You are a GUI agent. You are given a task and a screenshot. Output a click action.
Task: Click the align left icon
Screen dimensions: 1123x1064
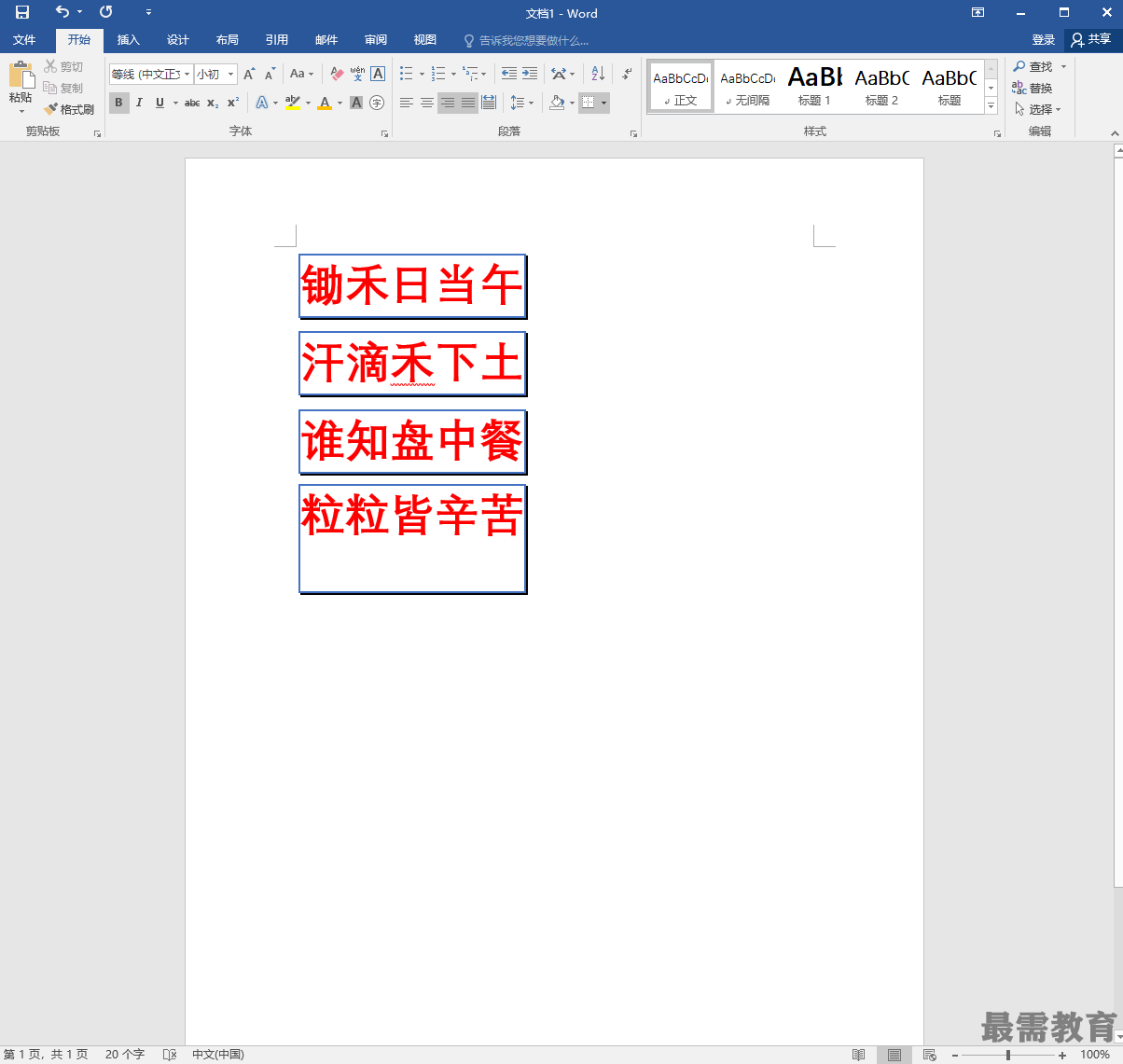[407, 103]
